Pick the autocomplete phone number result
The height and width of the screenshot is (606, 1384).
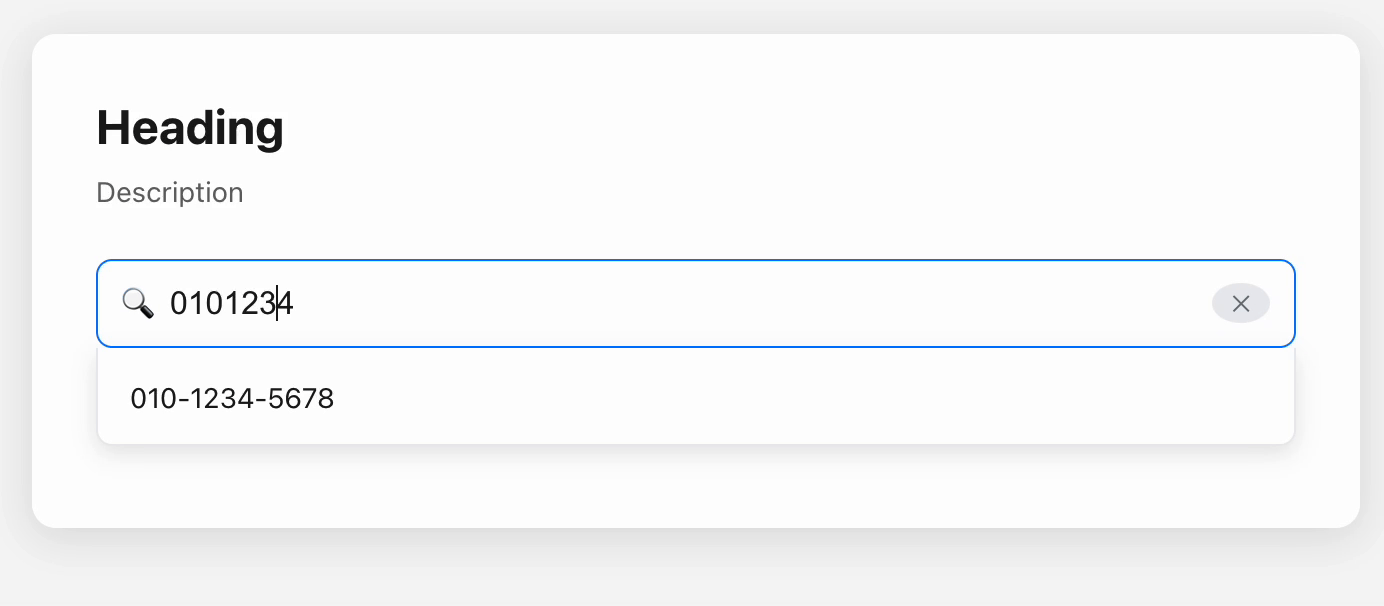pos(232,399)
